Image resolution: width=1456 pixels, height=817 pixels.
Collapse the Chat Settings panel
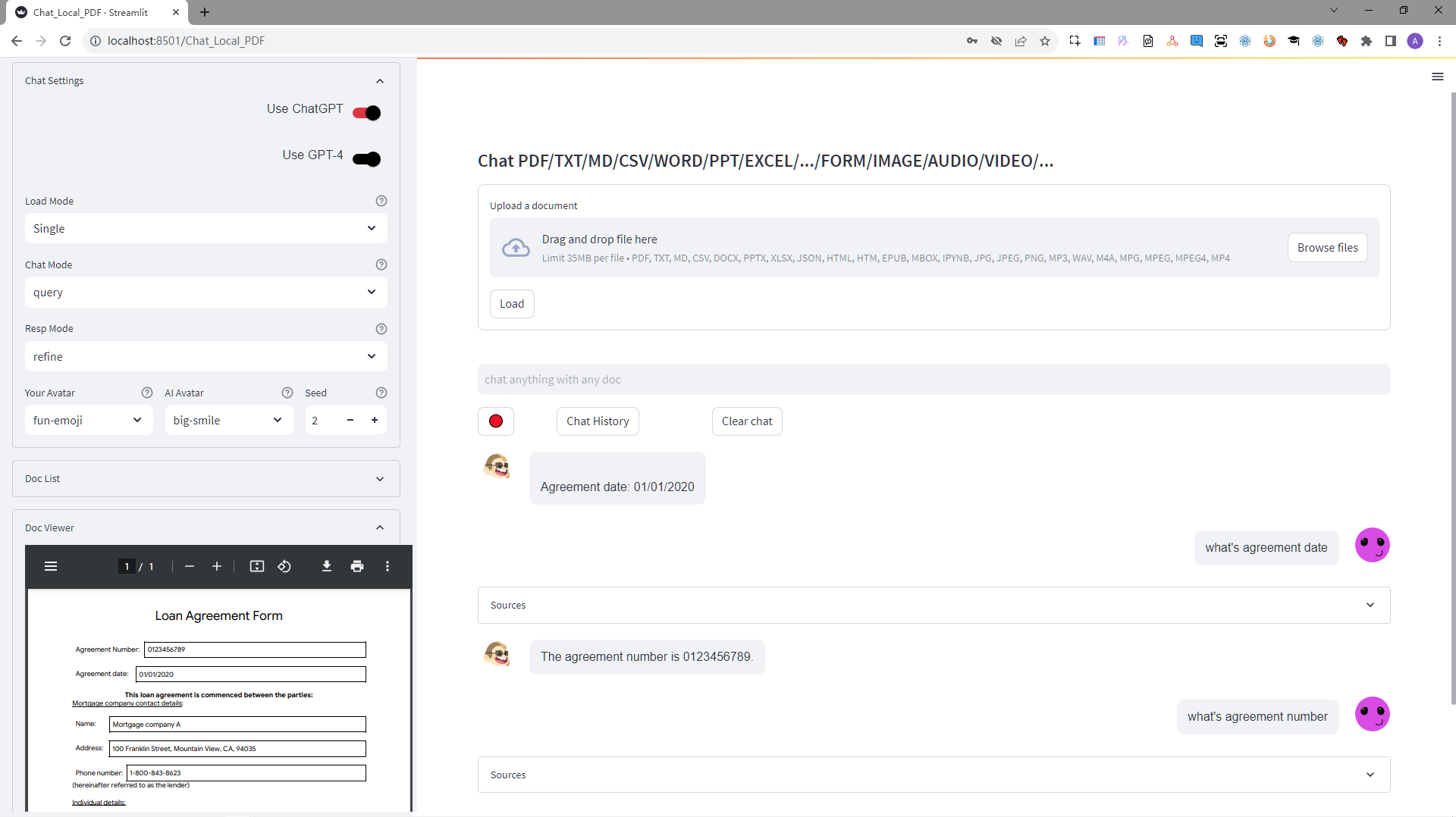[379, 80]
